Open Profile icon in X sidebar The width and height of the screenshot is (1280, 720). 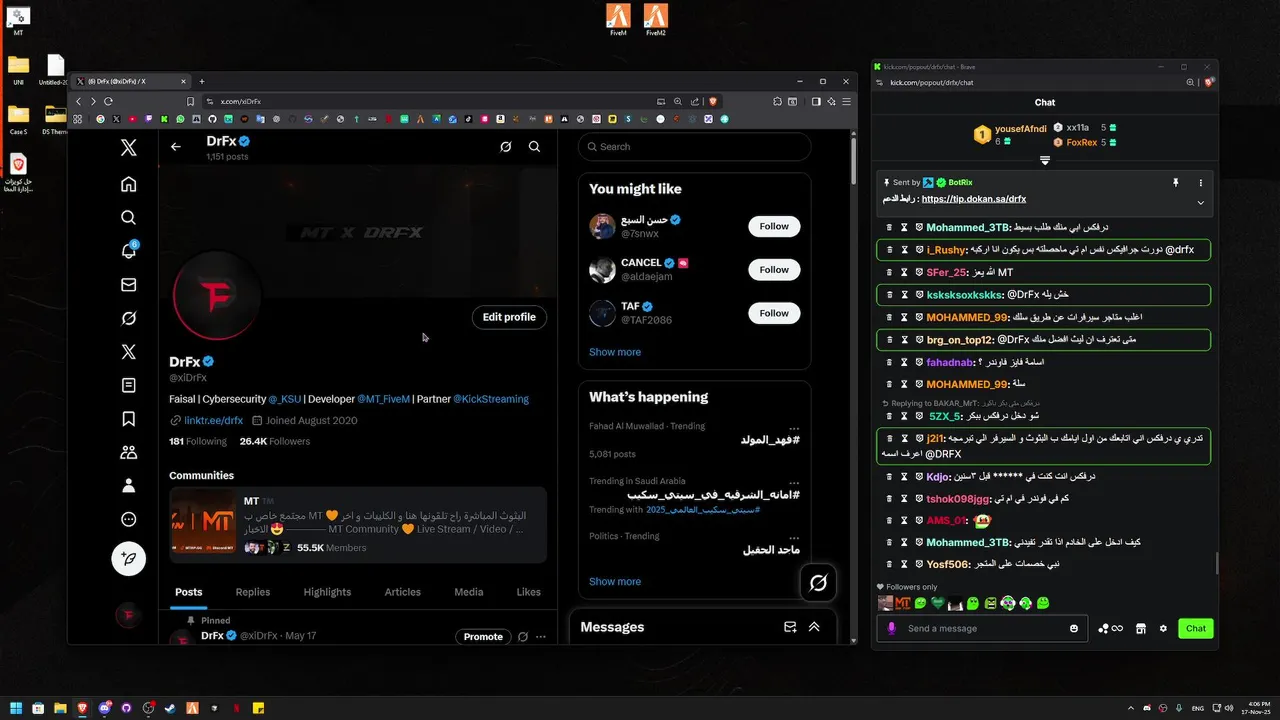pyautogui.click(x=128, y=486)
